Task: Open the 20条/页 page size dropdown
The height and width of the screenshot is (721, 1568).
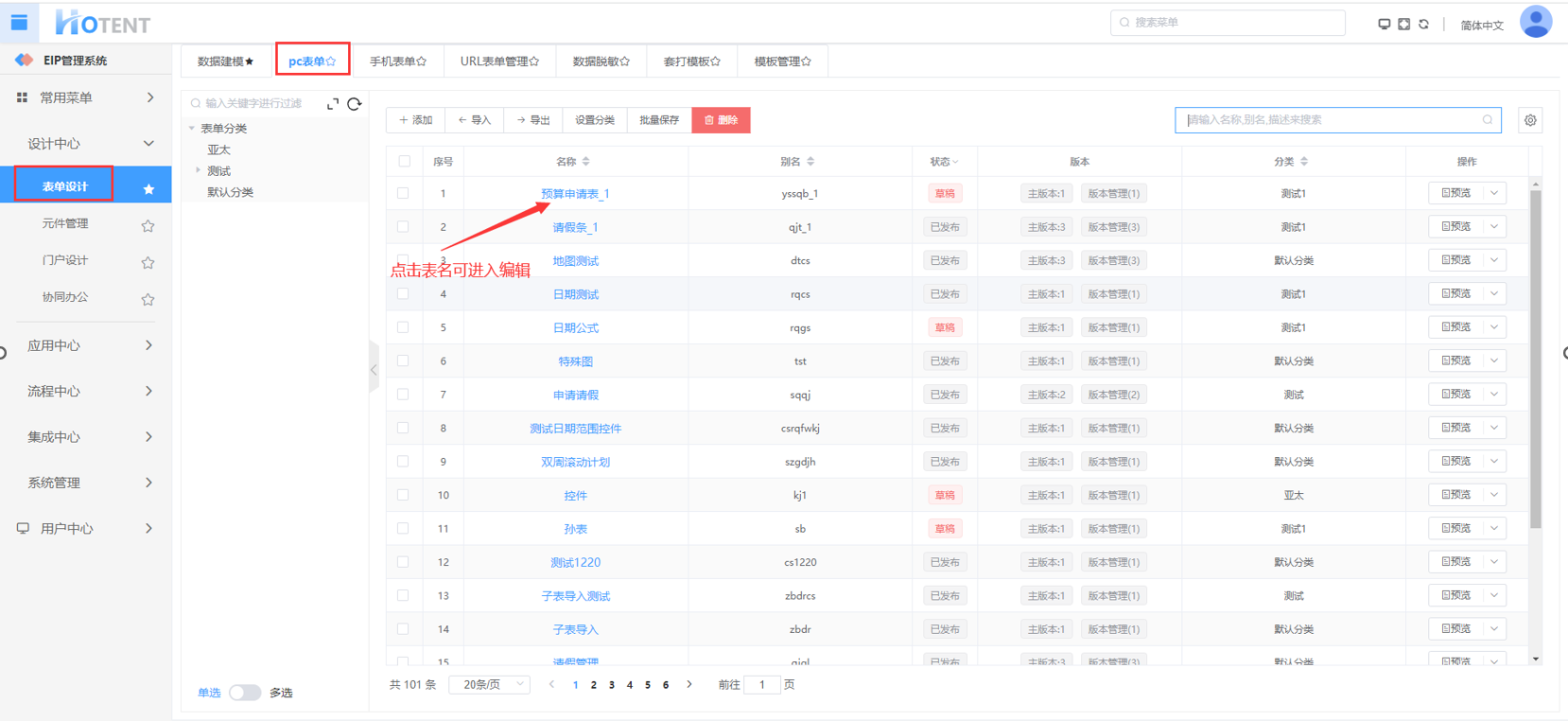Action: click(x=490, y=684)
